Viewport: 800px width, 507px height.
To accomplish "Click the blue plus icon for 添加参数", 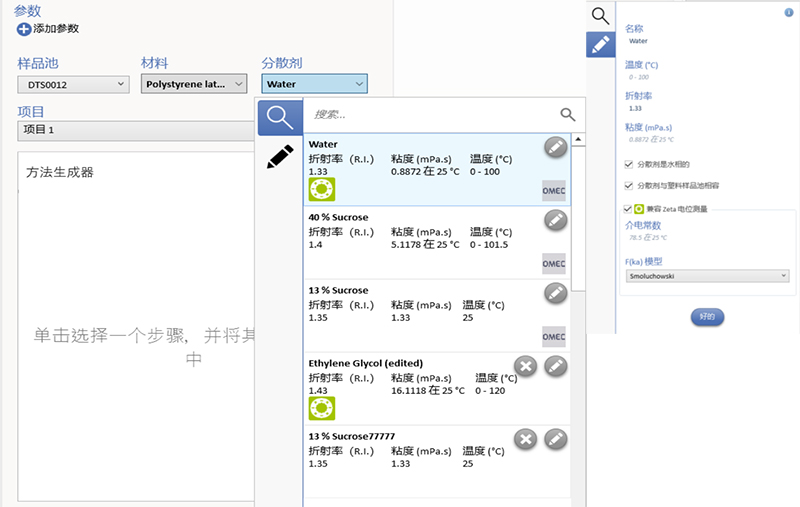I will [23, 29].
